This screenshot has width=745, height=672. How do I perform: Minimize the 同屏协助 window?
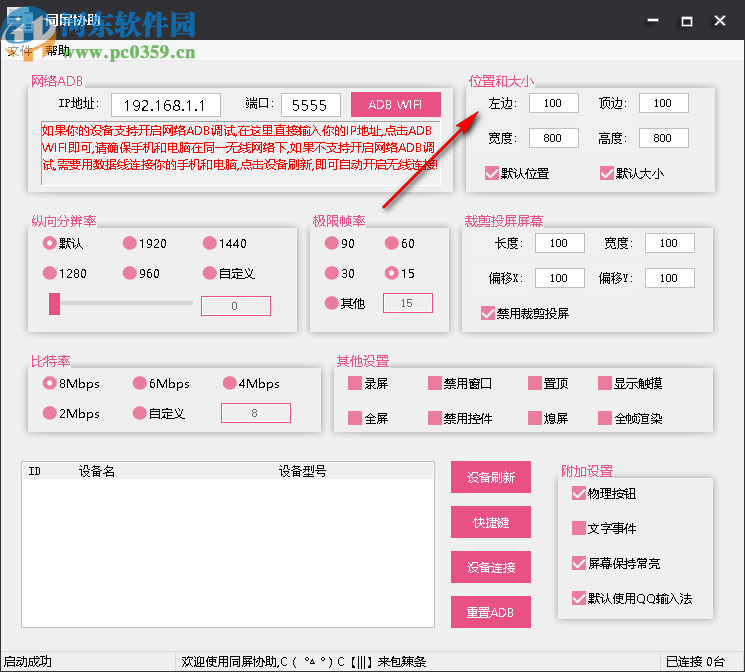coord(653,21)
